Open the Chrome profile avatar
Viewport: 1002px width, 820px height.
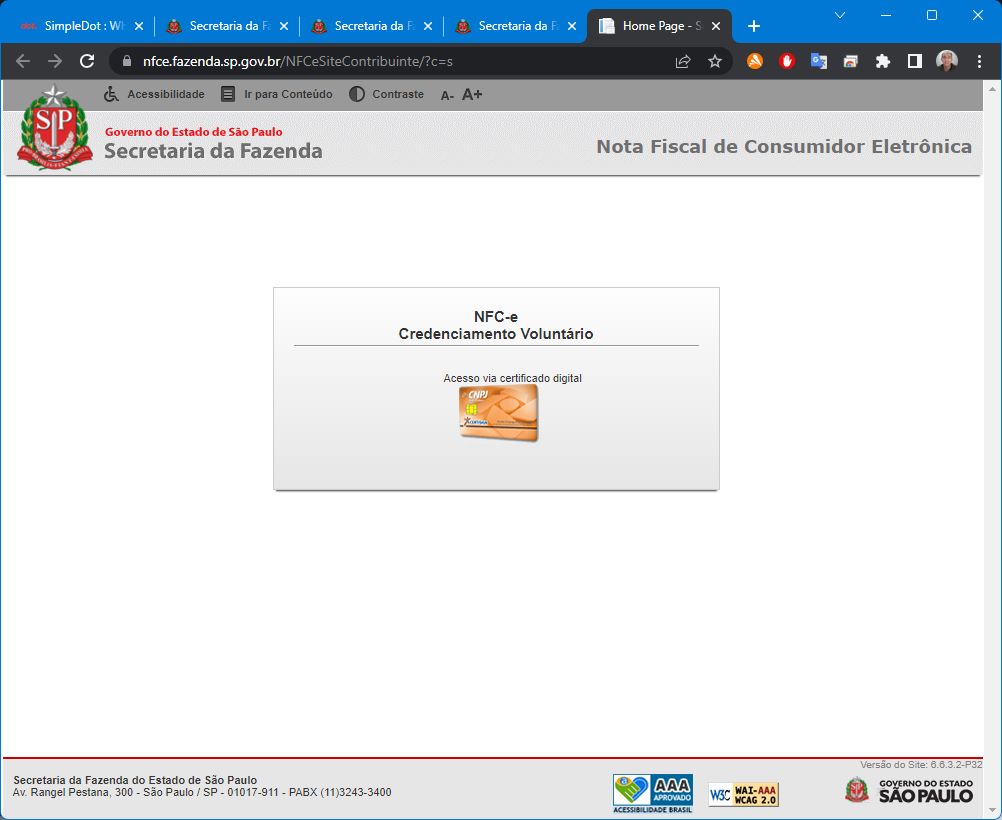[x=946, y=61]
